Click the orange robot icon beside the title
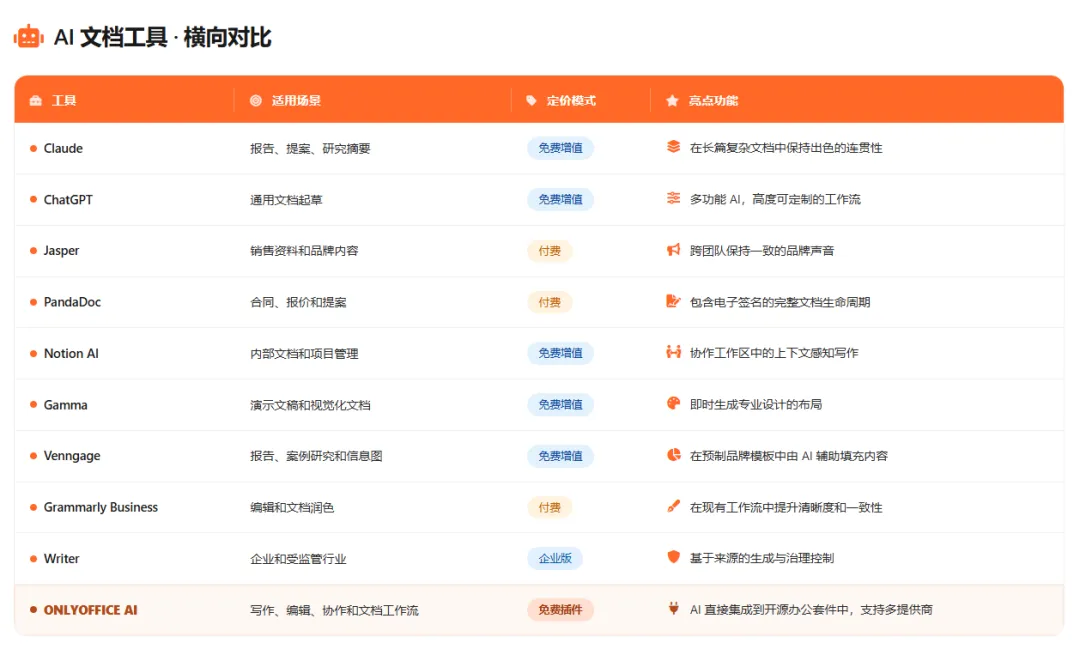This screenshot has width=1080, height=649. pyautogui.click(x=28, y=37)
